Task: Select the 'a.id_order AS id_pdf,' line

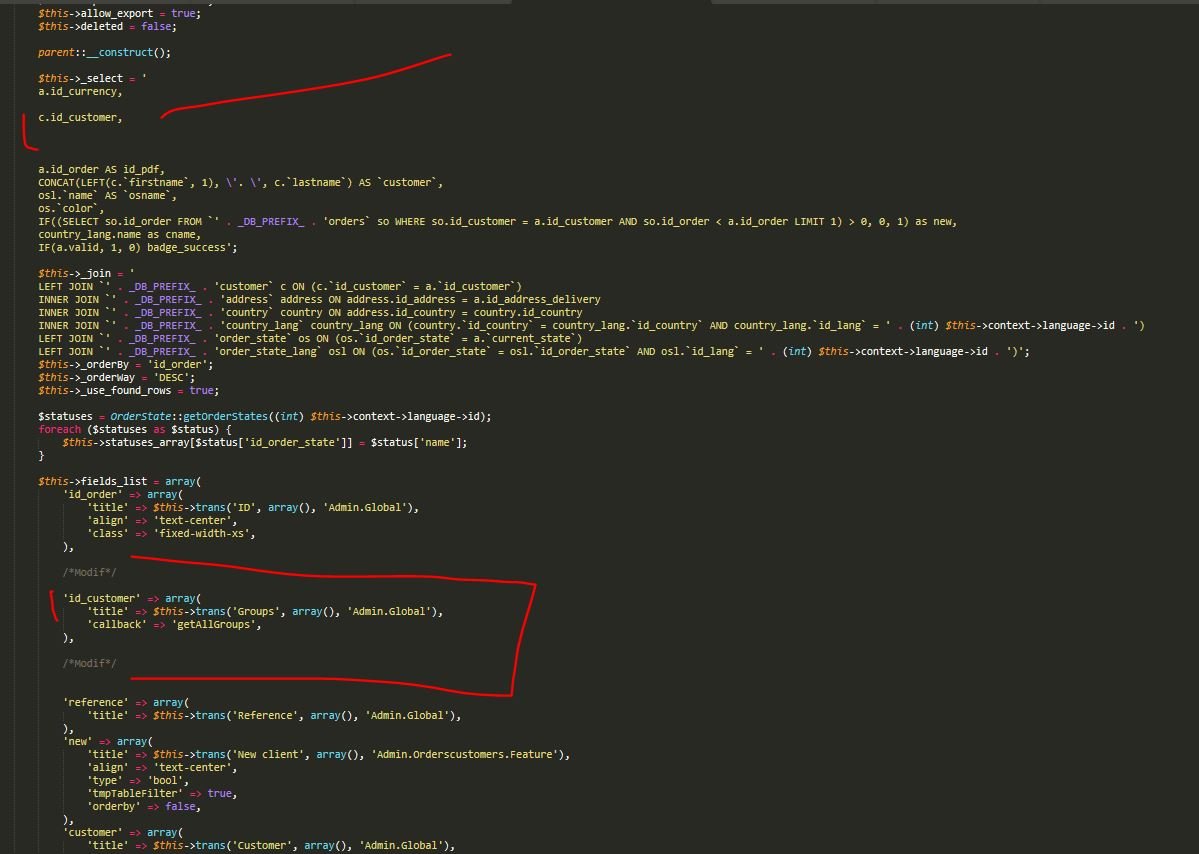Action: 101,170
